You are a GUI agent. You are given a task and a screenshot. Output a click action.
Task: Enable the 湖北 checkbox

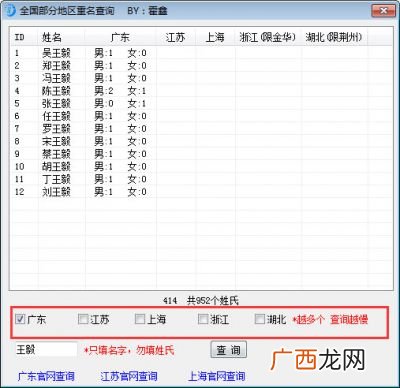[x=259, y=319]
